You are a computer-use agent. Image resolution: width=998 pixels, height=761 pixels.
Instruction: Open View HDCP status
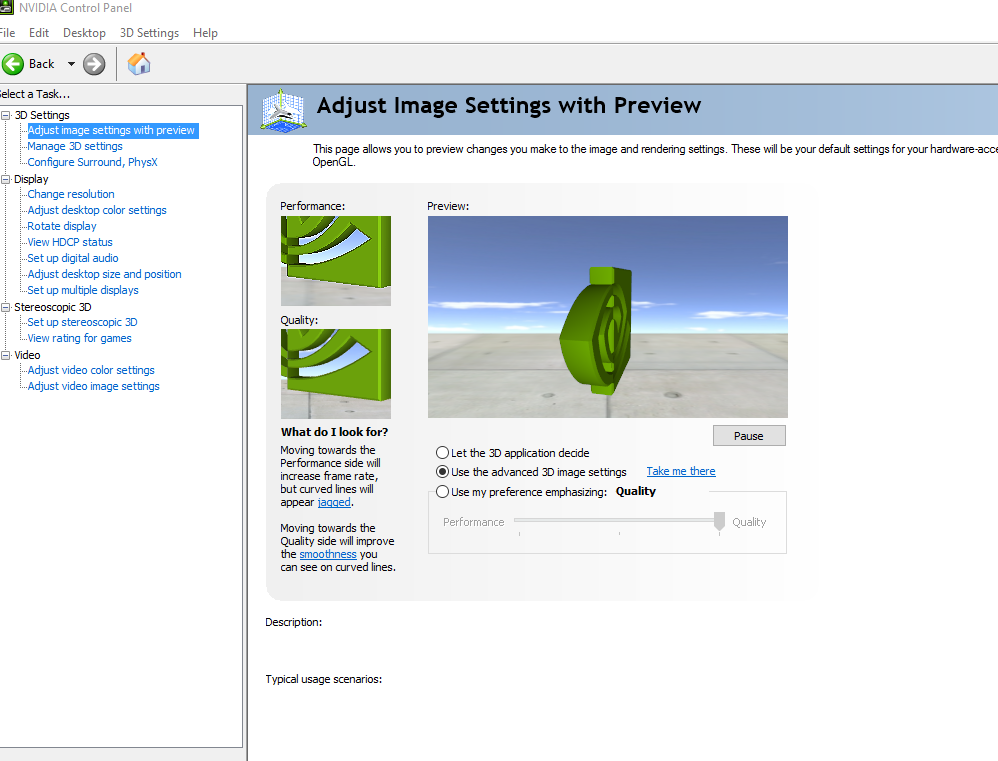pyautogui.click(x=70, y=242)
